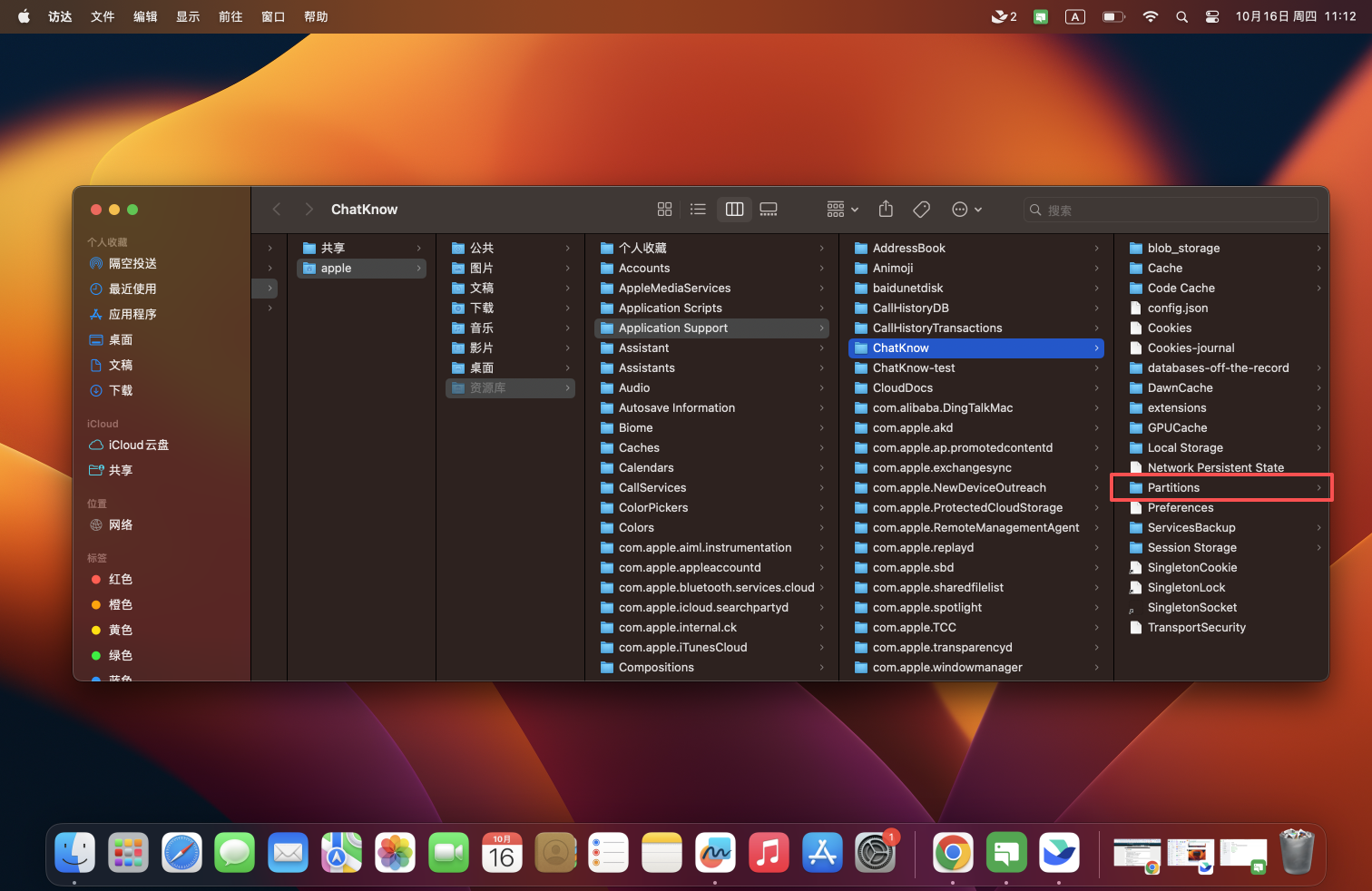1372x891 pixels.
Task: Select iCloud云盘 in the sidebar
Action: pos(138,445)
